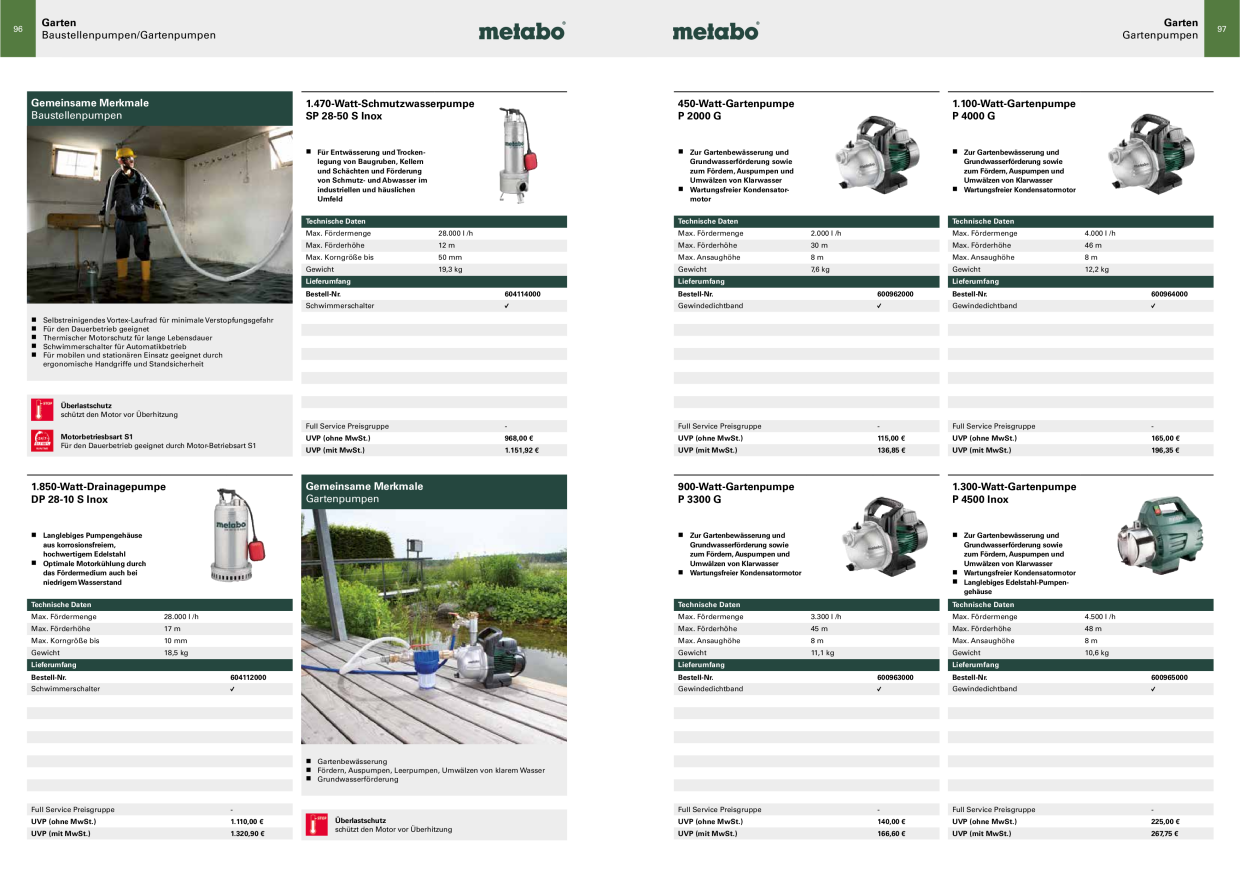Click order number 604112000
This screenshot has height=876, width=1240.
pyautogui.click(x=248, y=677)
